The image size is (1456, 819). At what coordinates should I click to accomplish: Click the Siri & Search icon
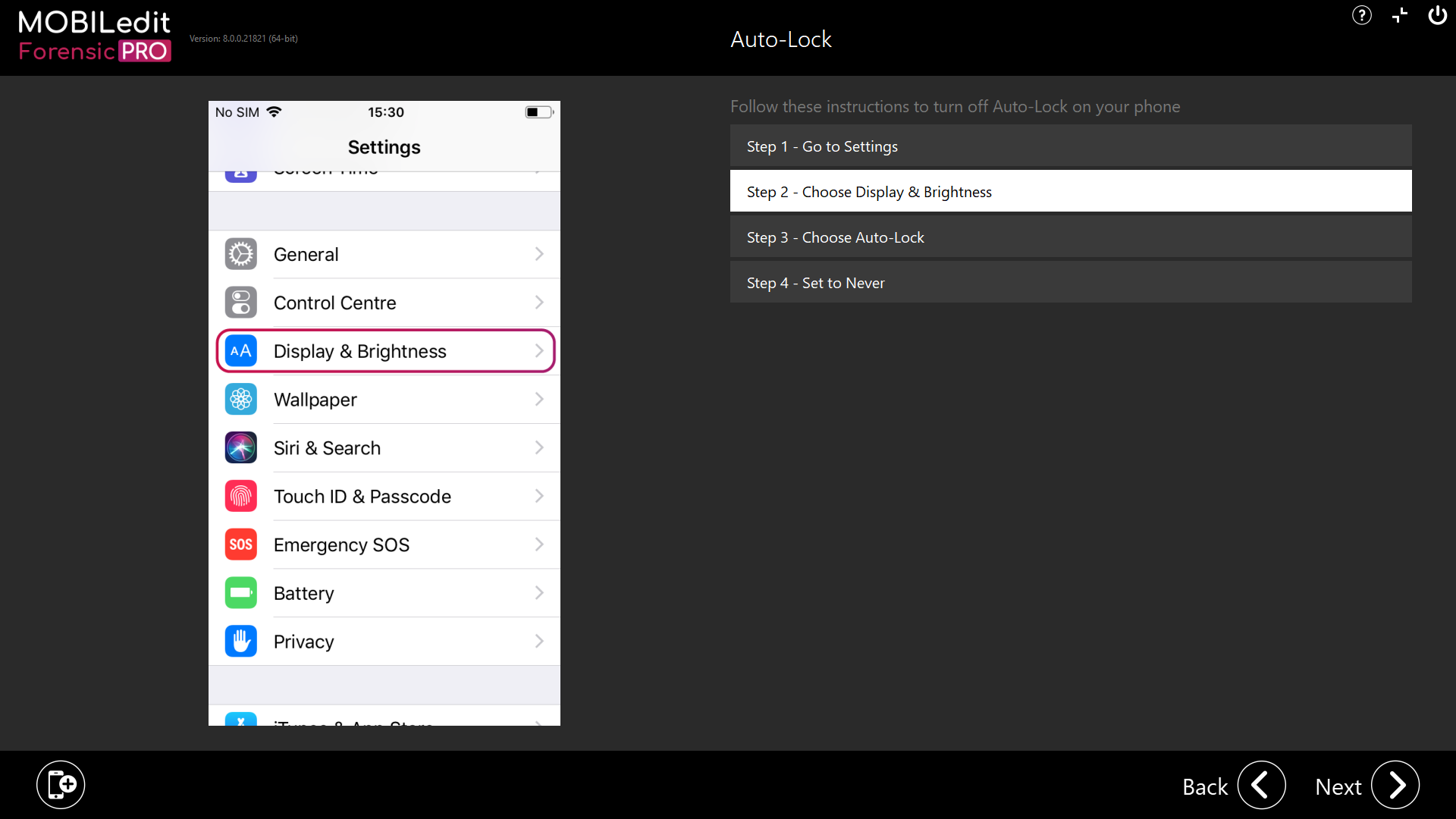click(240, 448)
